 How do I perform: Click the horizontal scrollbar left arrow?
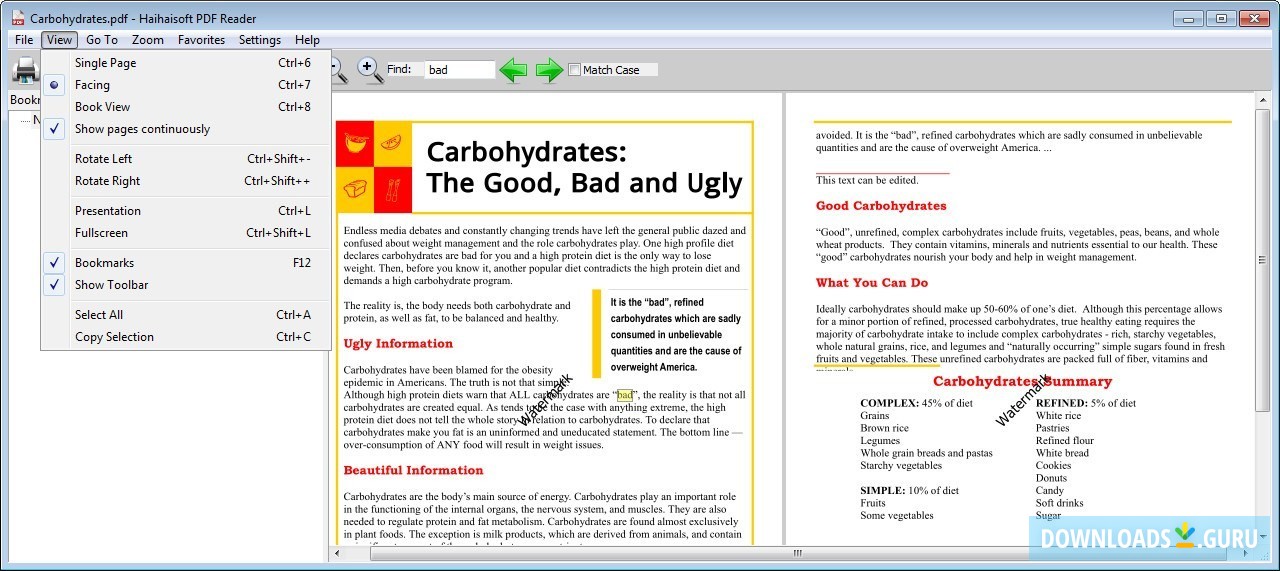pyautogui.click(x=337, y=553)
